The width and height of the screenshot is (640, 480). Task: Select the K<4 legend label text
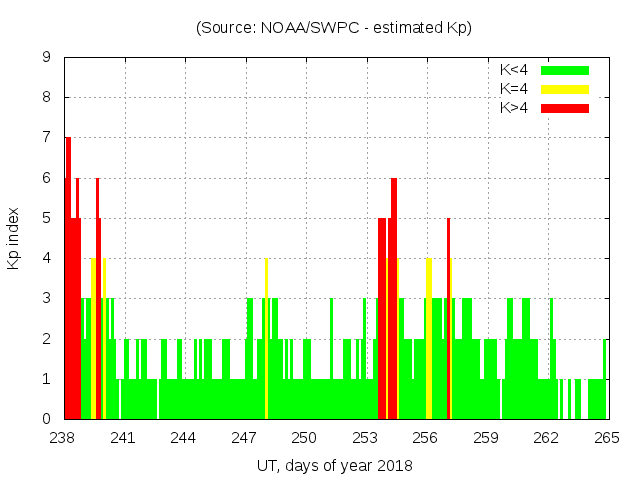pos(515,70)
